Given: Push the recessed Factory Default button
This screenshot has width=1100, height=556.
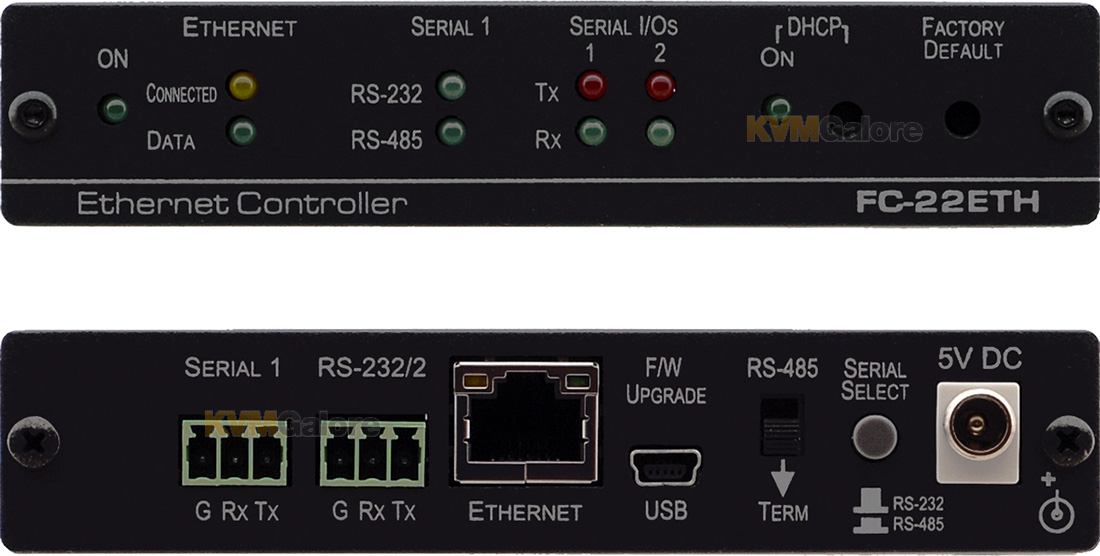Looking at the screenshot, I should (x=962, y=119).
